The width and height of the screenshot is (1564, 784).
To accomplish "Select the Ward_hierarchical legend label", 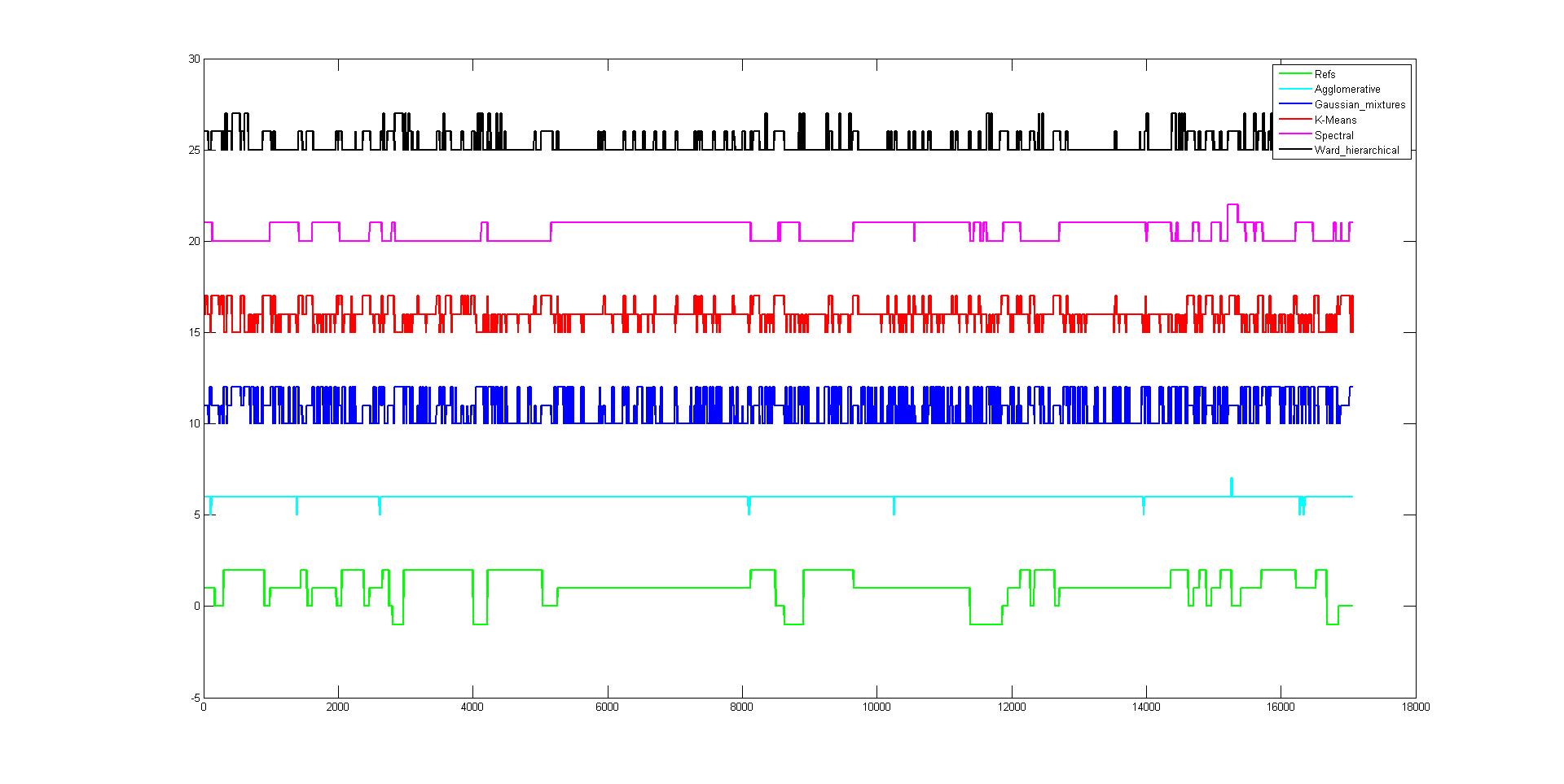I will pos(1356,151).
